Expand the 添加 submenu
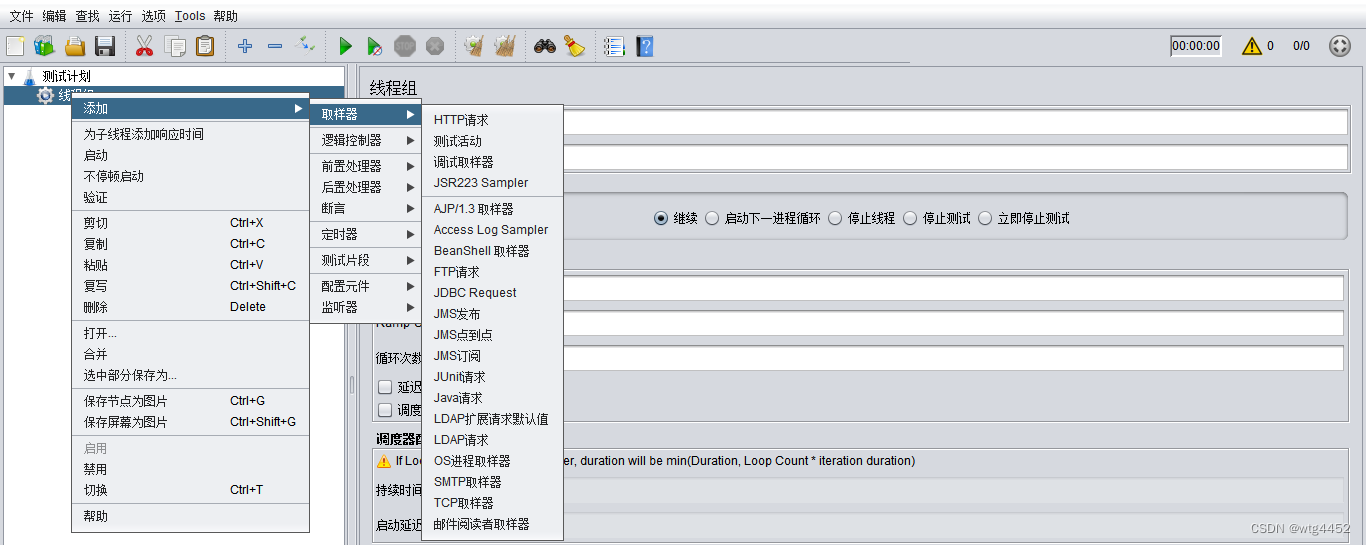This screenshot has width=1366, height=545. point(190,108)
